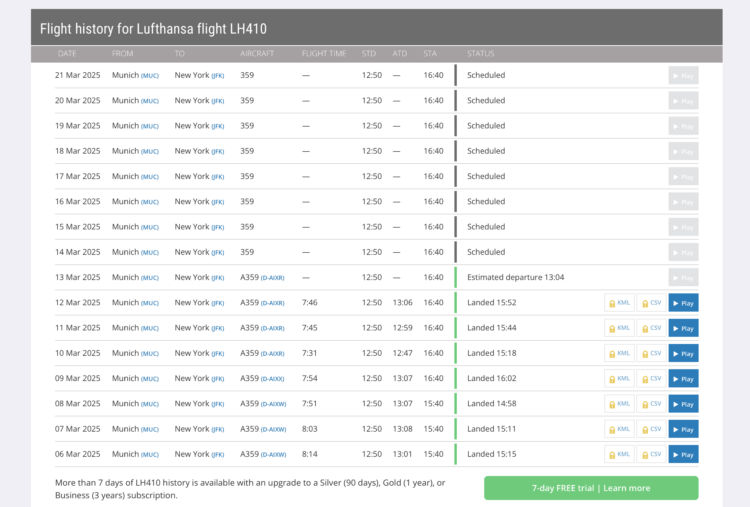750x507 pixels.
Task: Open MUC airport link in 06 Mar 2025 row
Action: coord(150,454)
